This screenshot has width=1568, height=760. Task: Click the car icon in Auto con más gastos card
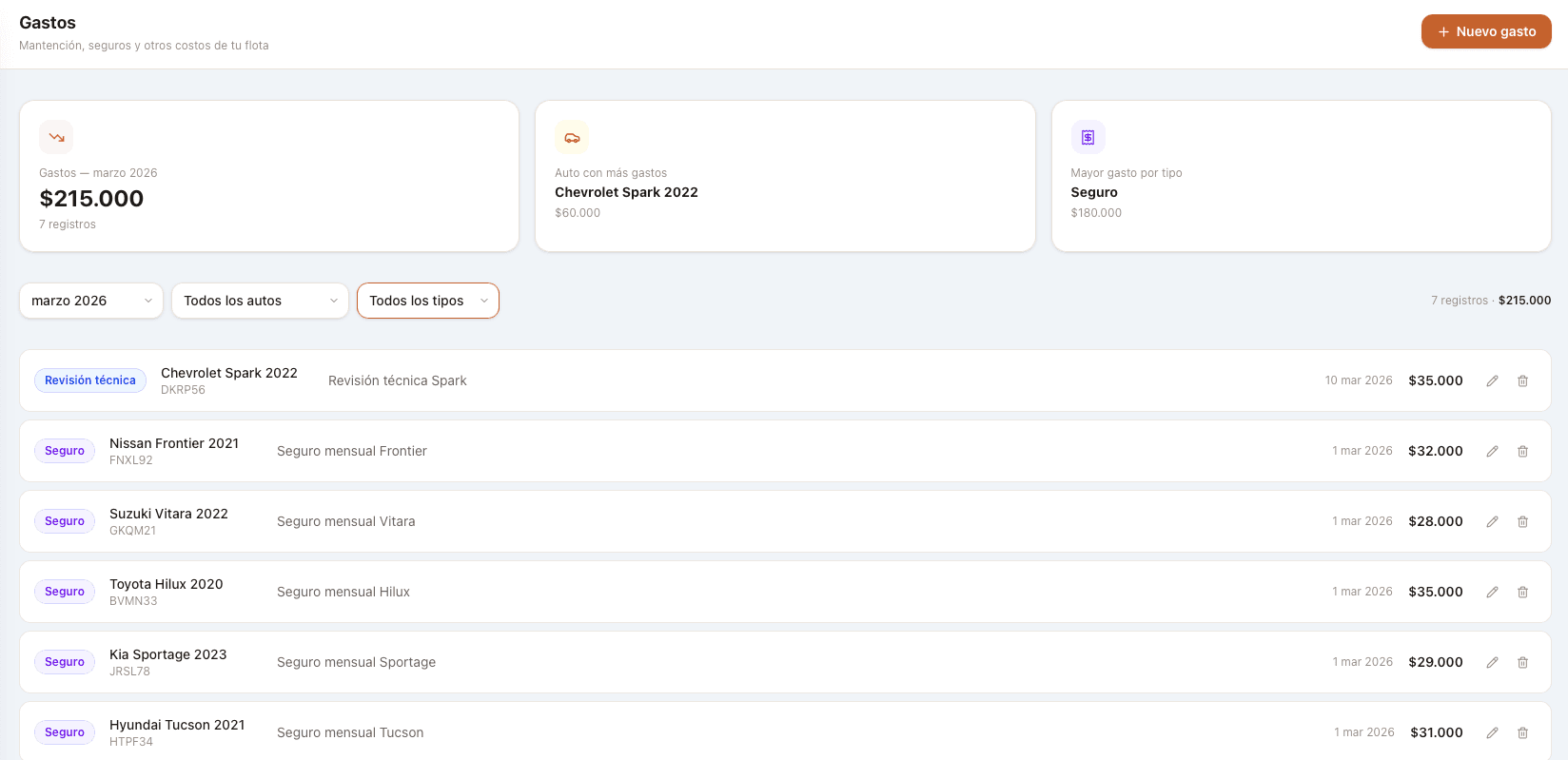[572, 137]
